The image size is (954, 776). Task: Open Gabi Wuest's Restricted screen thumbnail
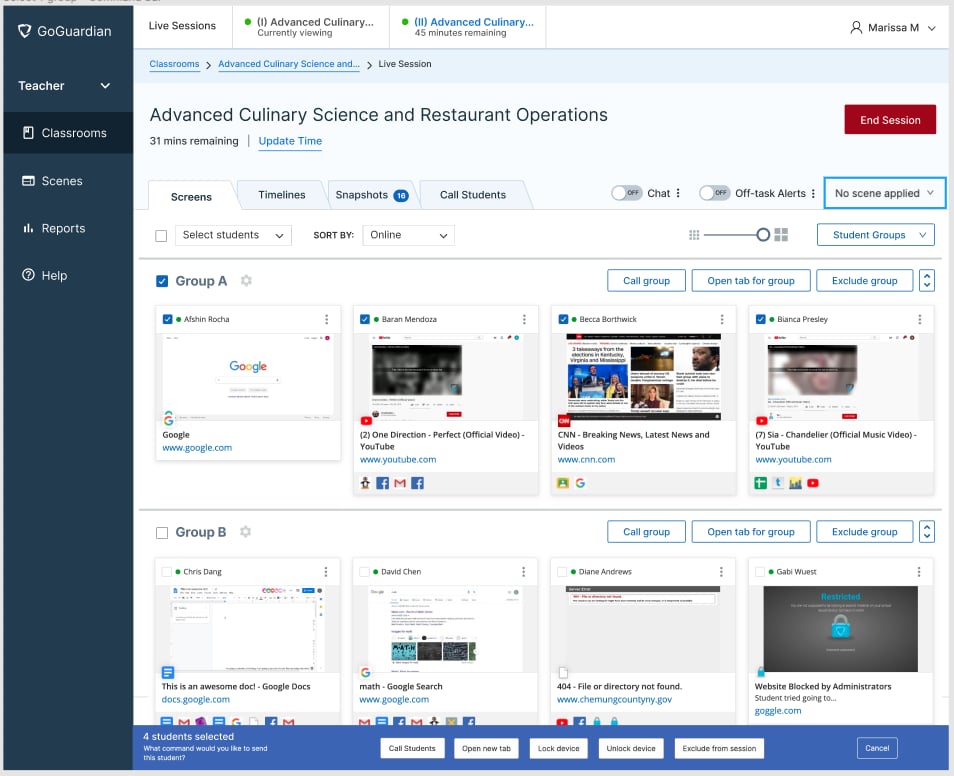(840, 629)
